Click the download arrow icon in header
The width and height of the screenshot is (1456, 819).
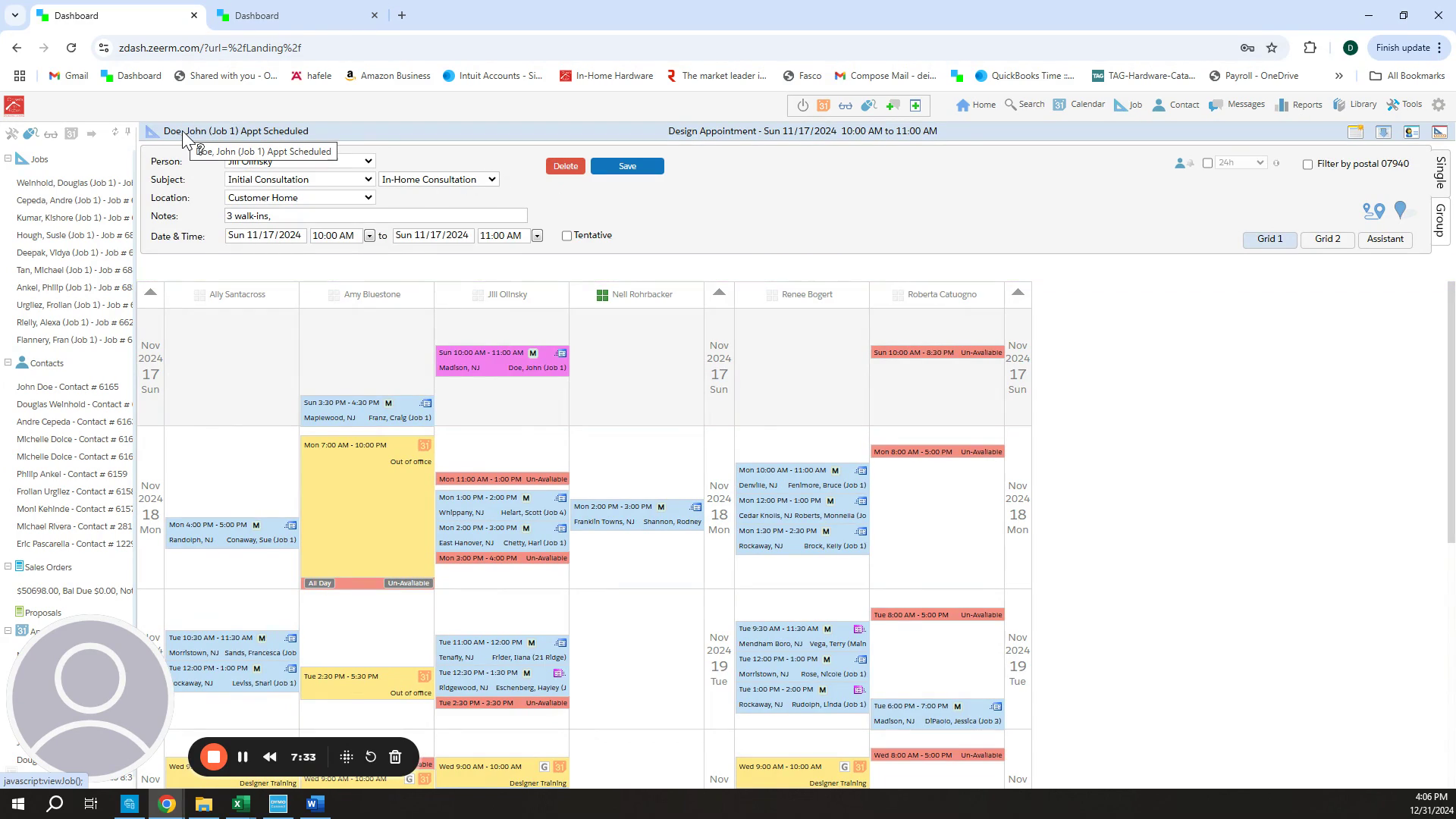tap(1383, 132)
